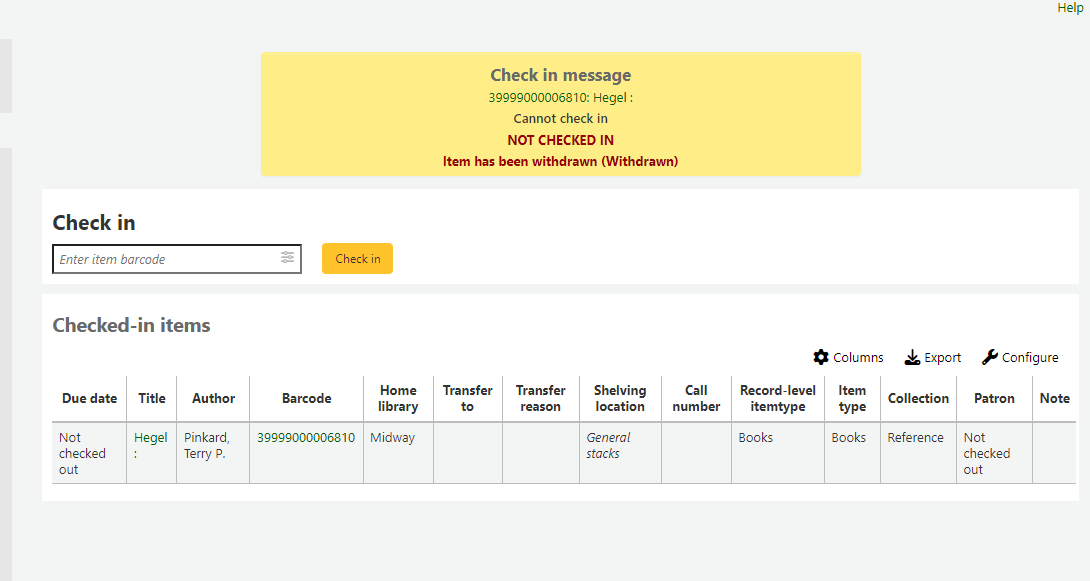This screenshot has width=1090, height=581.
Task: Sort table by Due date column
Action: 89,398
